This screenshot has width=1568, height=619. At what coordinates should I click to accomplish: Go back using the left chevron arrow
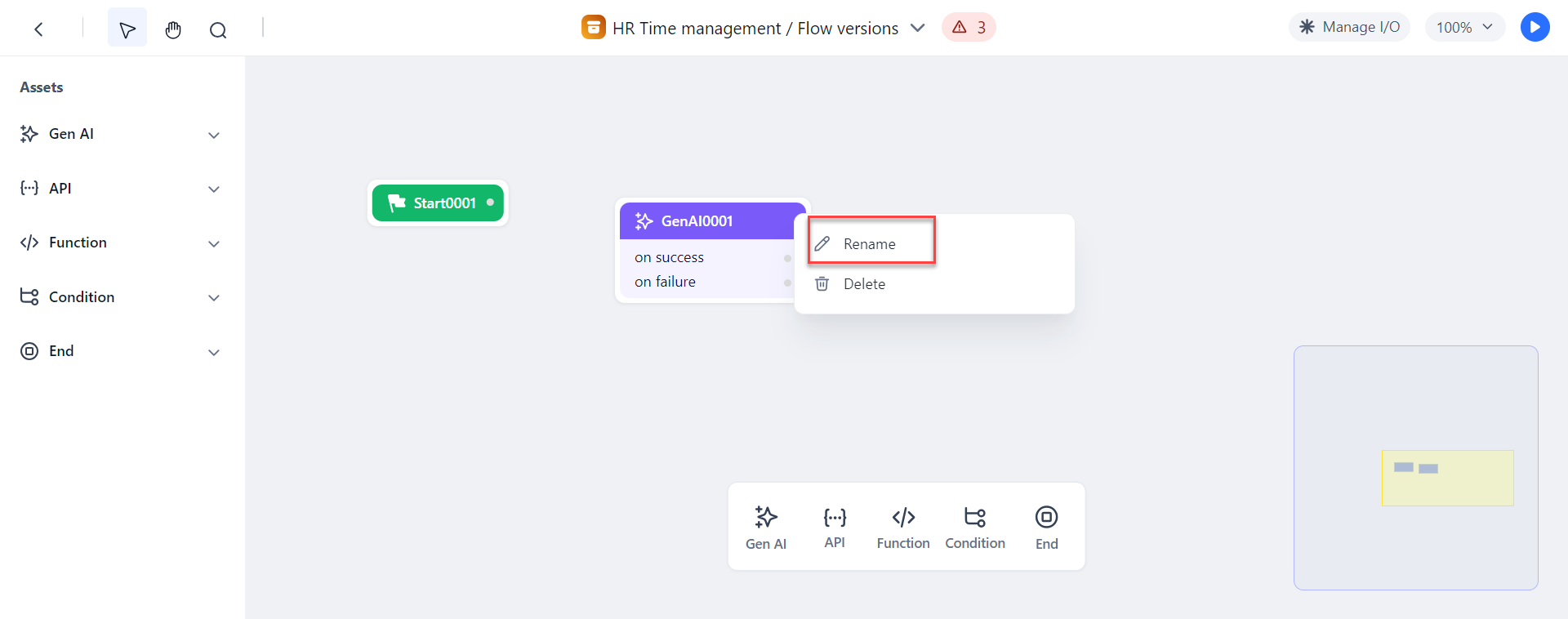coord(38,29)
